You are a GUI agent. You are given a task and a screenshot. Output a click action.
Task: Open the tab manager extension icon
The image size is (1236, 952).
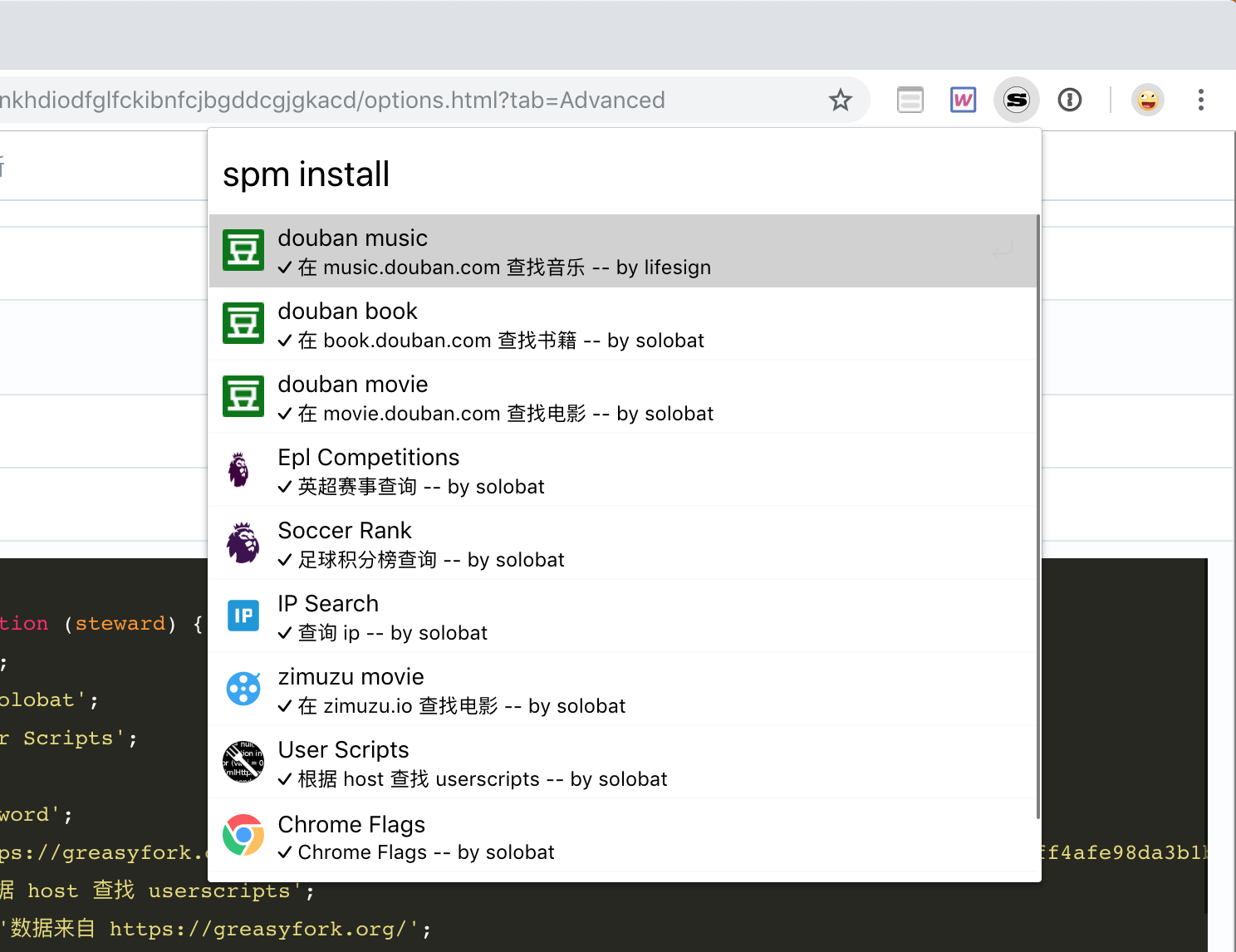click(910, 101)
